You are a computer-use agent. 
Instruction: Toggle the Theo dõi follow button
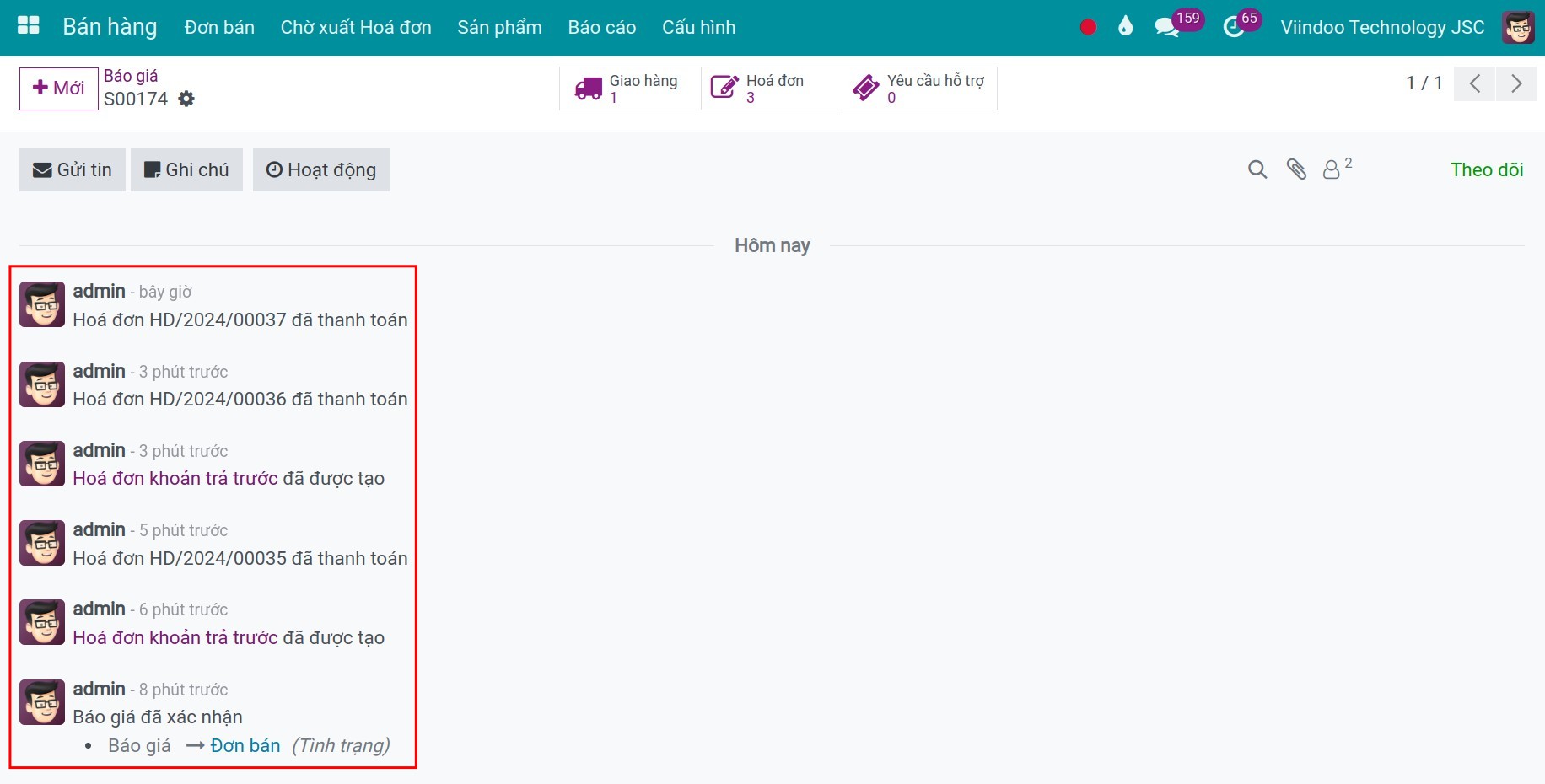pos(1486,169)
